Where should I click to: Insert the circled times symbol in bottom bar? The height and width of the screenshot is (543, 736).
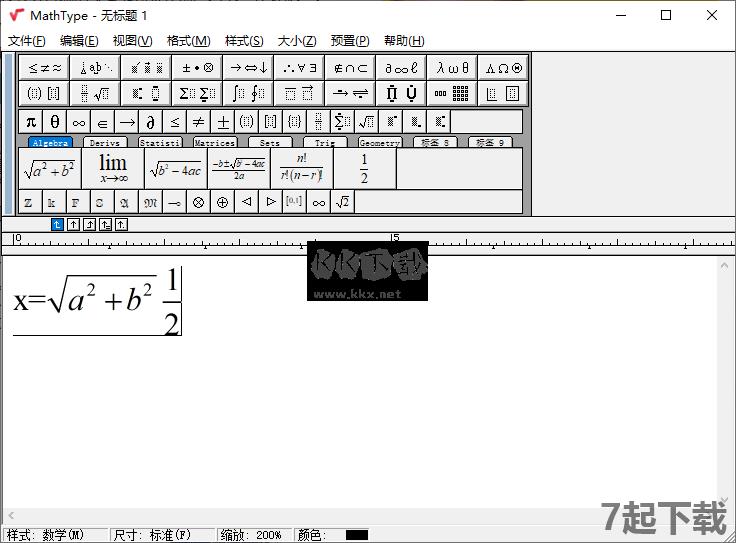(199, 202)
